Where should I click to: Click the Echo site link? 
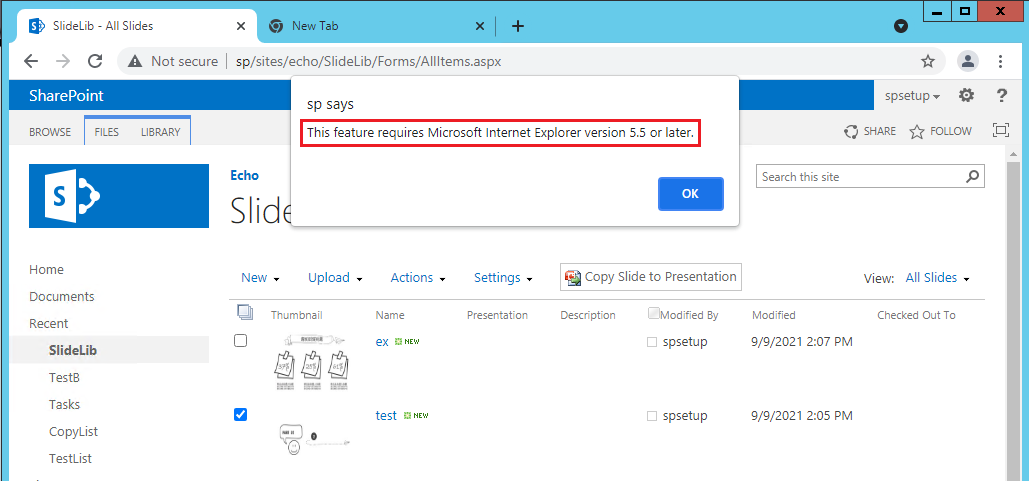coord(244,176)
